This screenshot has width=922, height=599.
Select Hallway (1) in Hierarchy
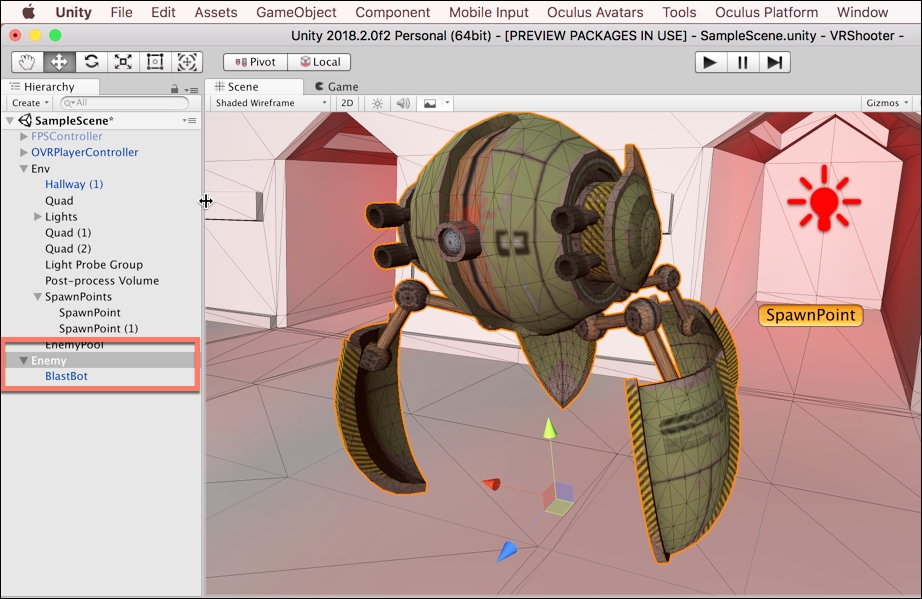pos(74,185)
